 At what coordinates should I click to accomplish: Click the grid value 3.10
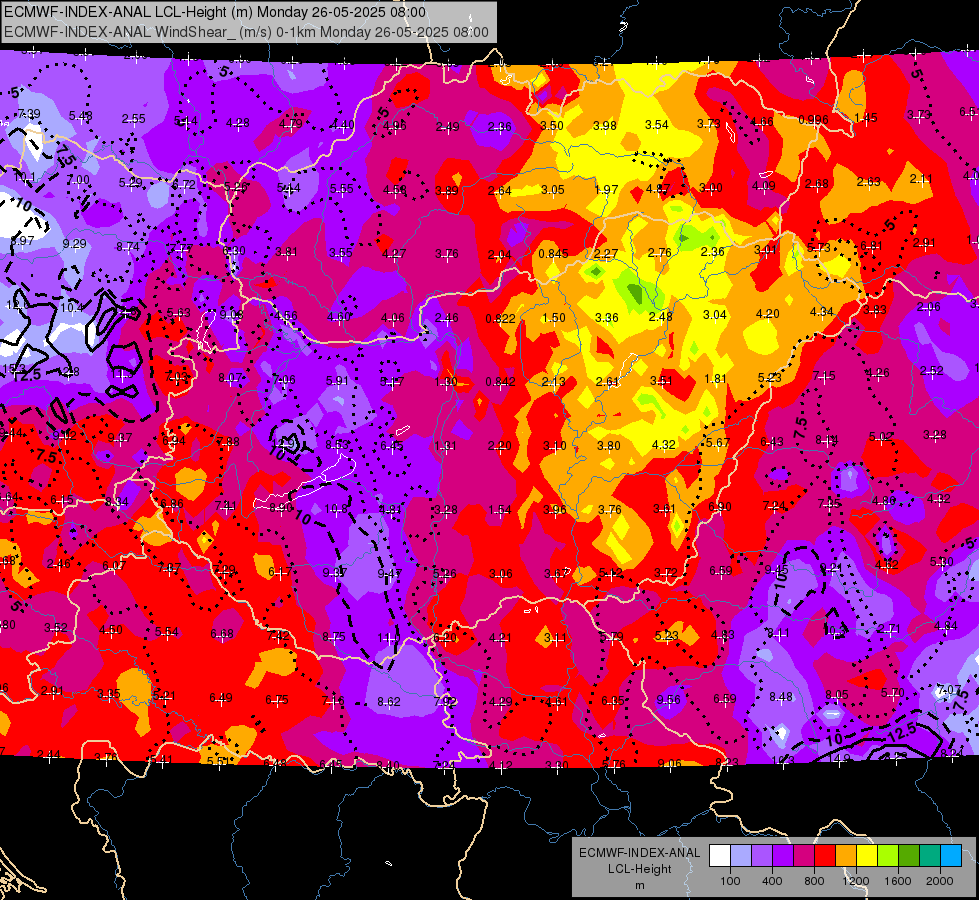click(554, 445)
